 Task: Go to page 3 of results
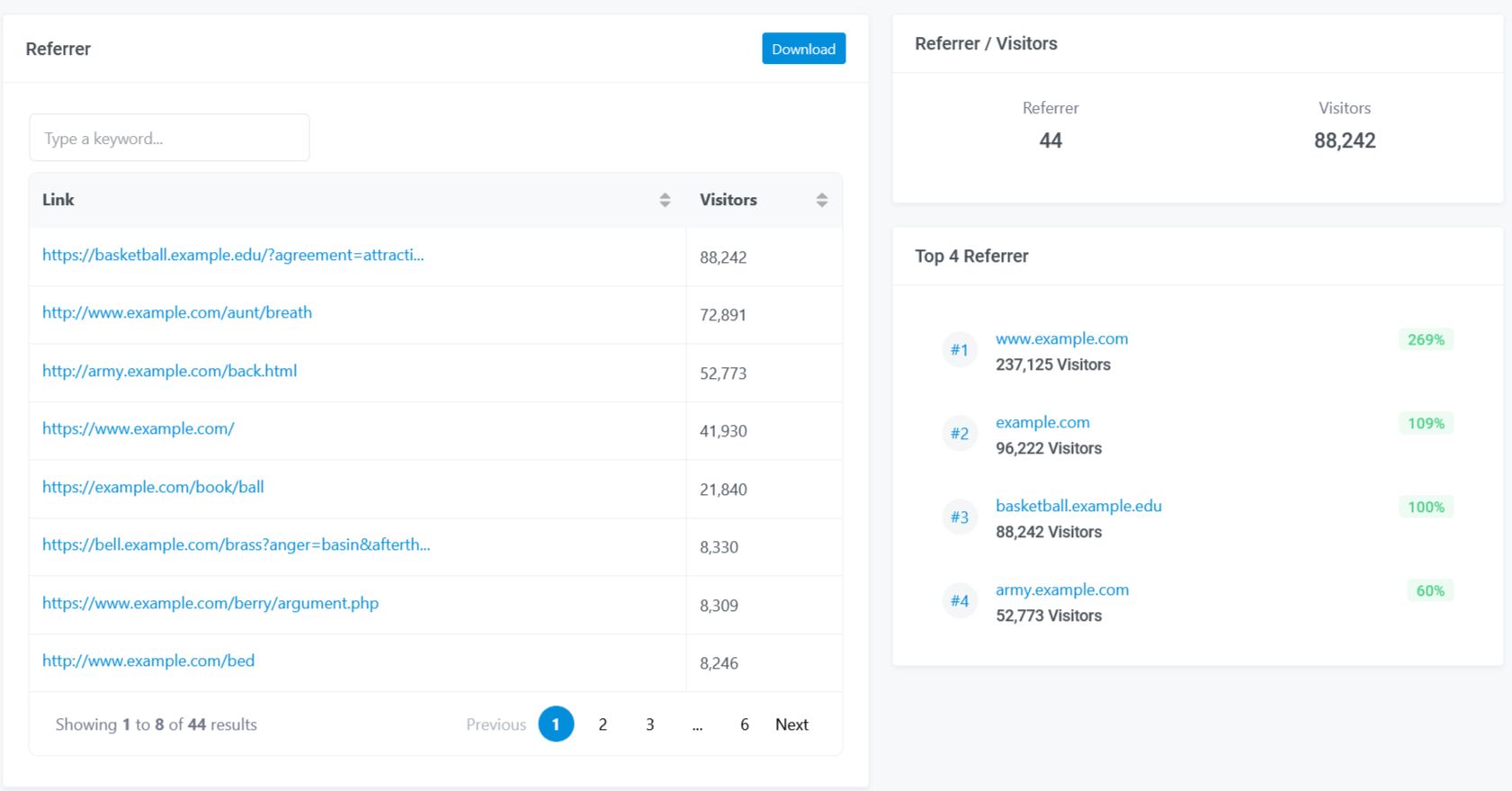click(x=649, y=724)
